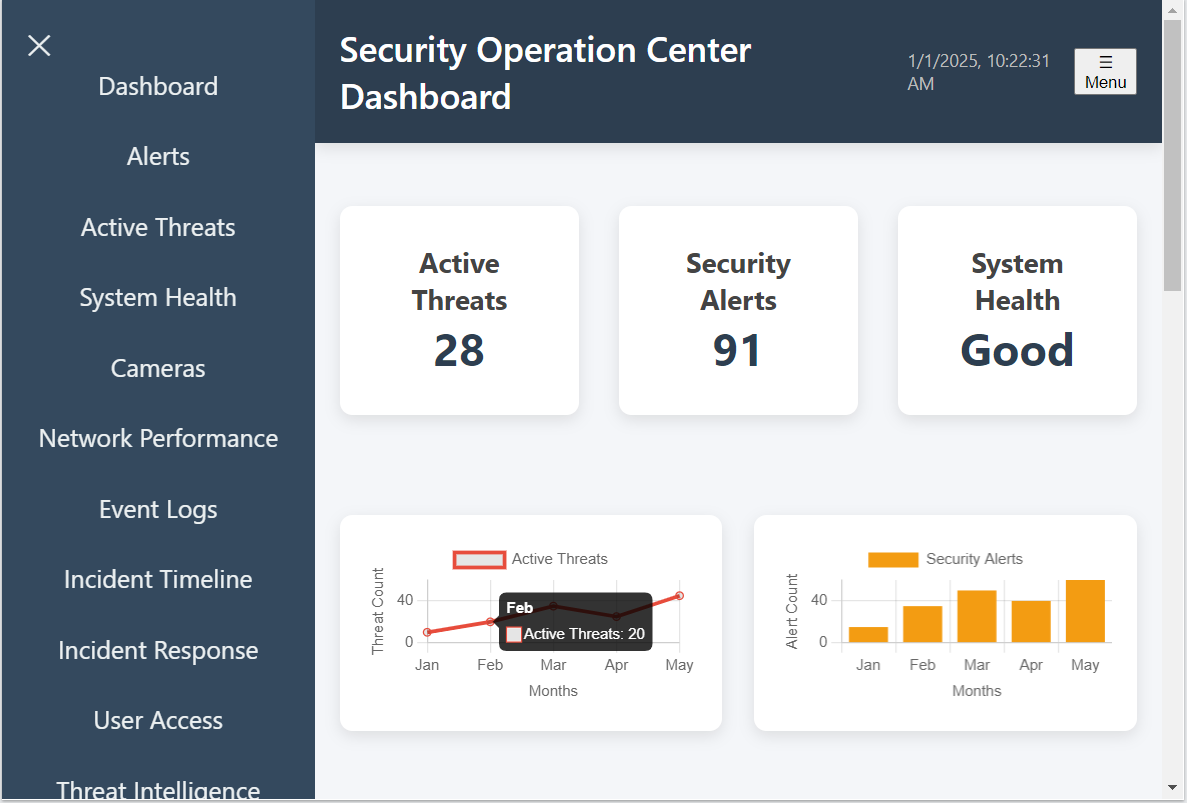This screenshot has height=803, width=1187.
Task: Click the Active Threats 28 card
Action: (x=459, y=310)
